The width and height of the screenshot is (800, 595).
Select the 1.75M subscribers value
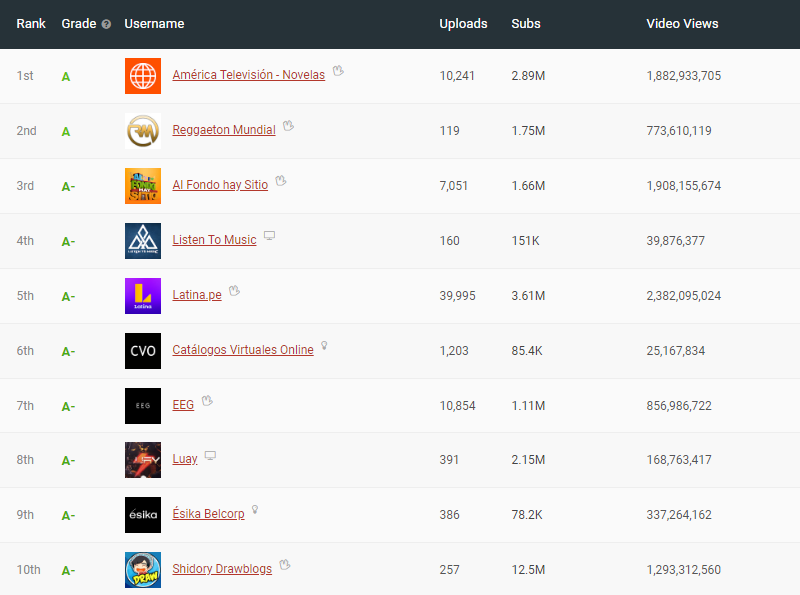(x=528, y=131)
